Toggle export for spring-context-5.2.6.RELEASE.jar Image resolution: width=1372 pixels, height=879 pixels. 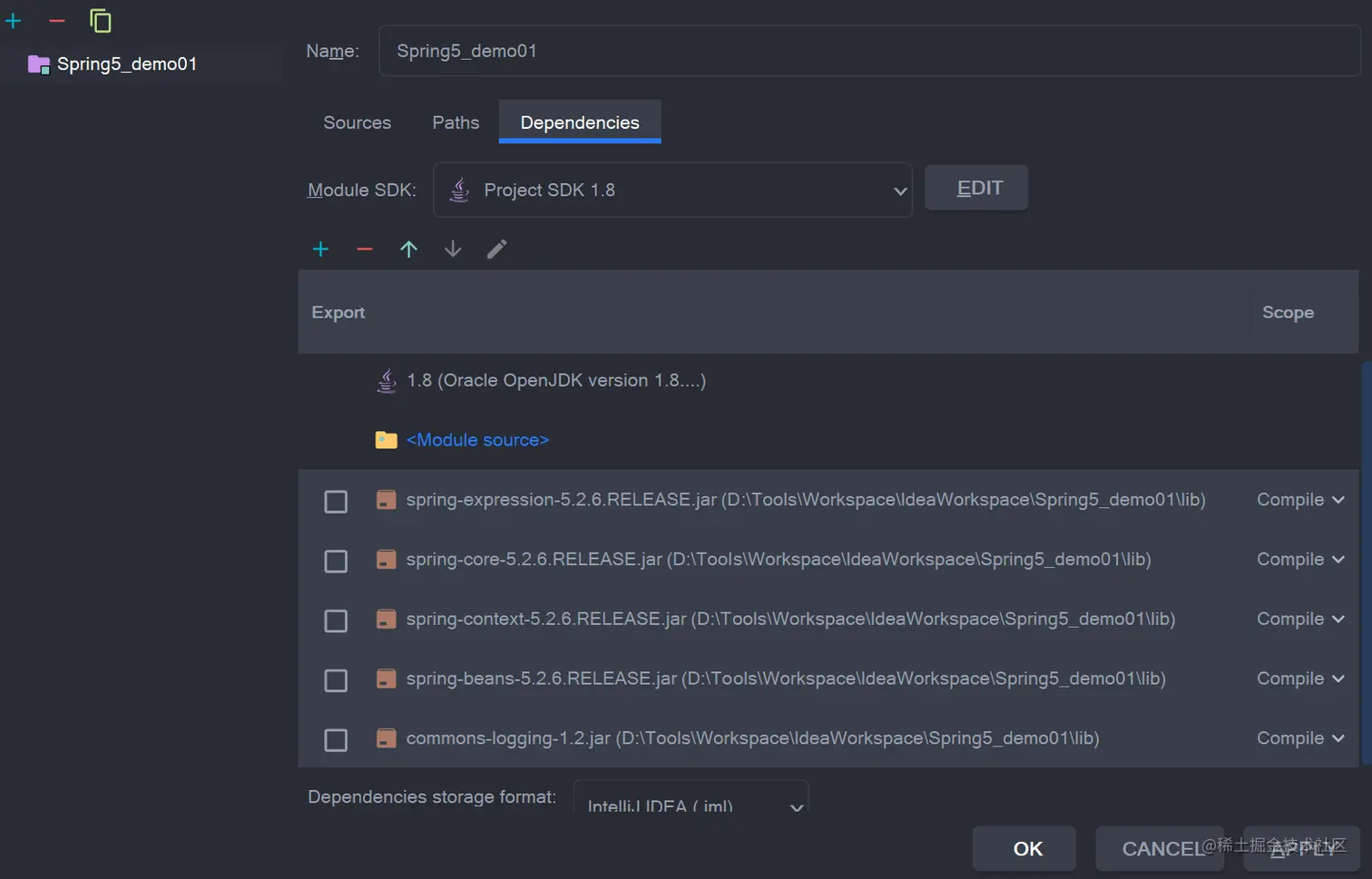click(336, 620)
